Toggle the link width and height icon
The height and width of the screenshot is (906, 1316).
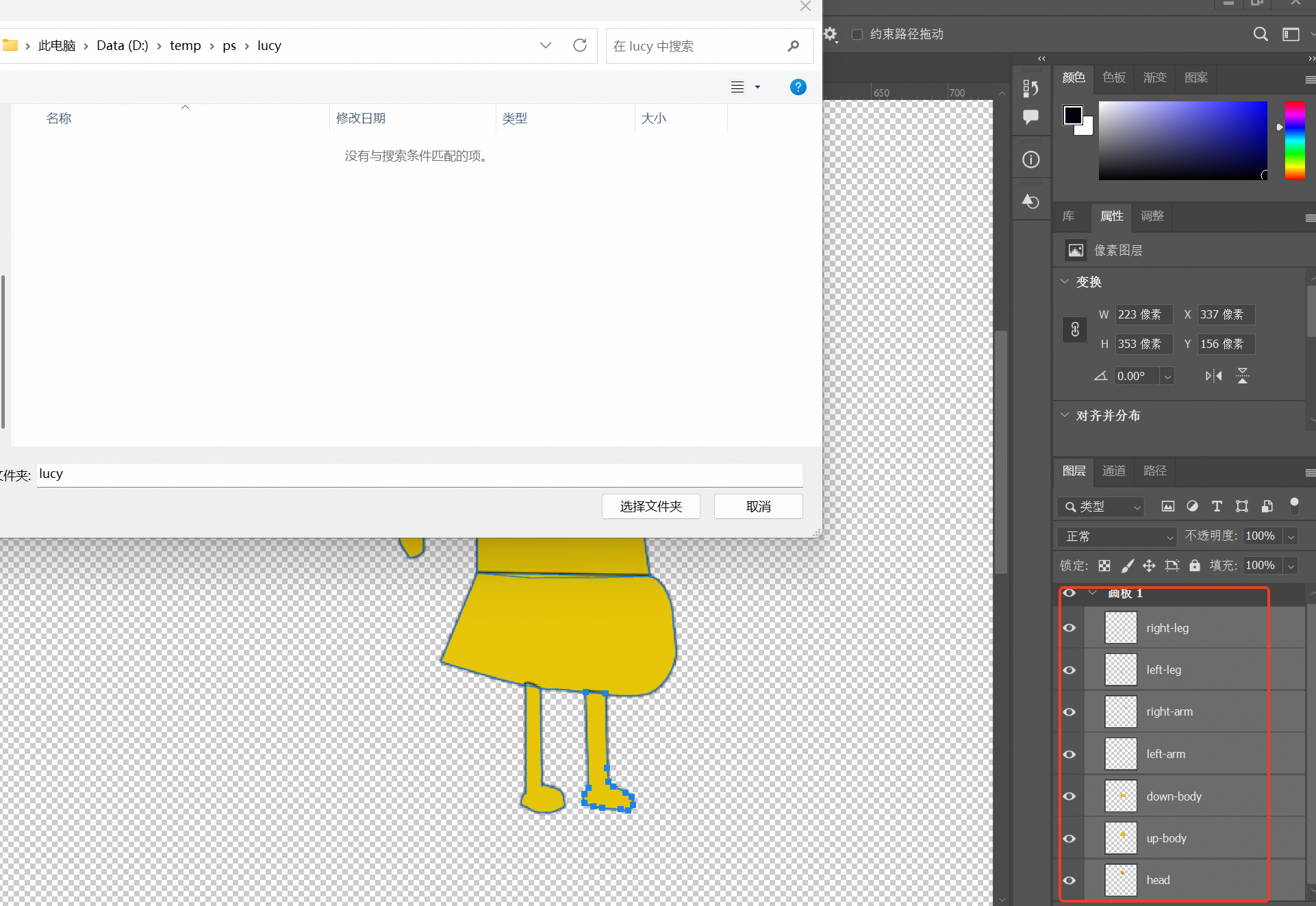pos(1075,329)
